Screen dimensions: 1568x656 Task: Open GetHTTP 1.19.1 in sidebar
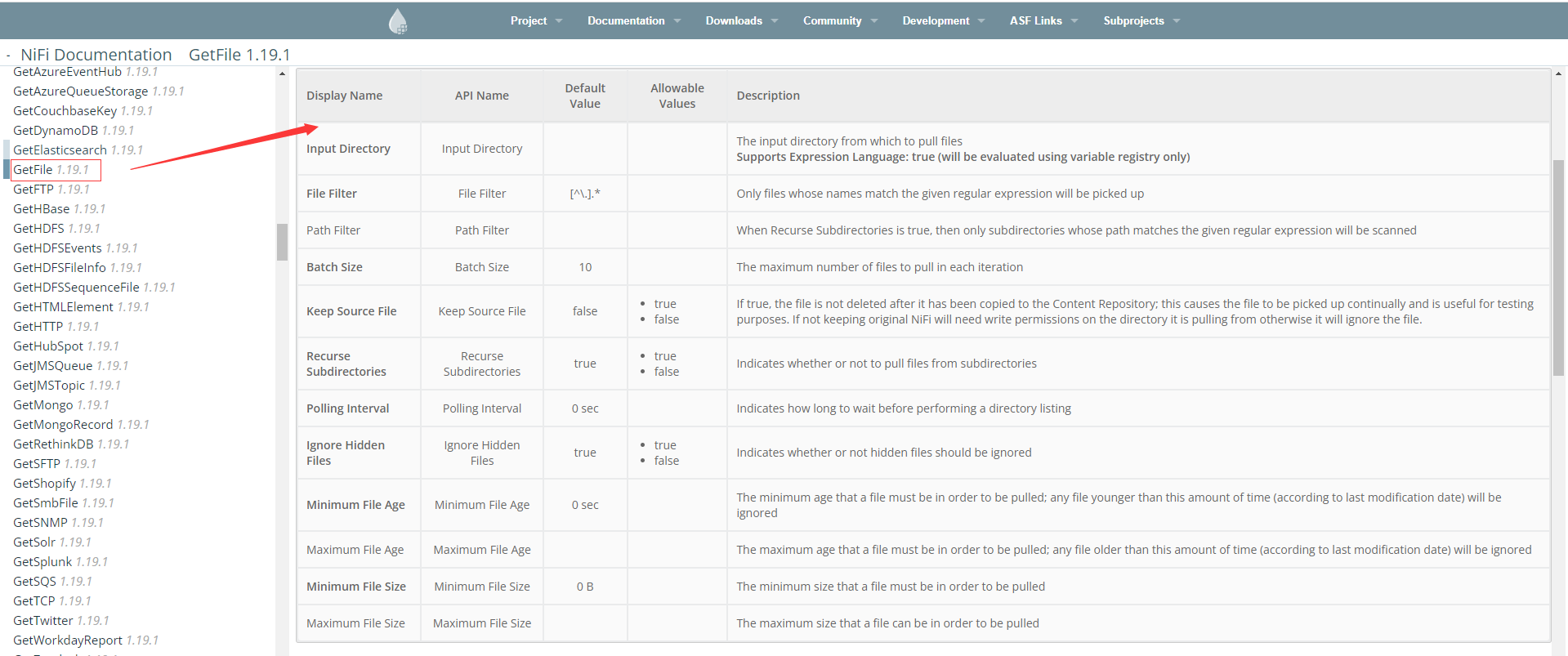56,327
